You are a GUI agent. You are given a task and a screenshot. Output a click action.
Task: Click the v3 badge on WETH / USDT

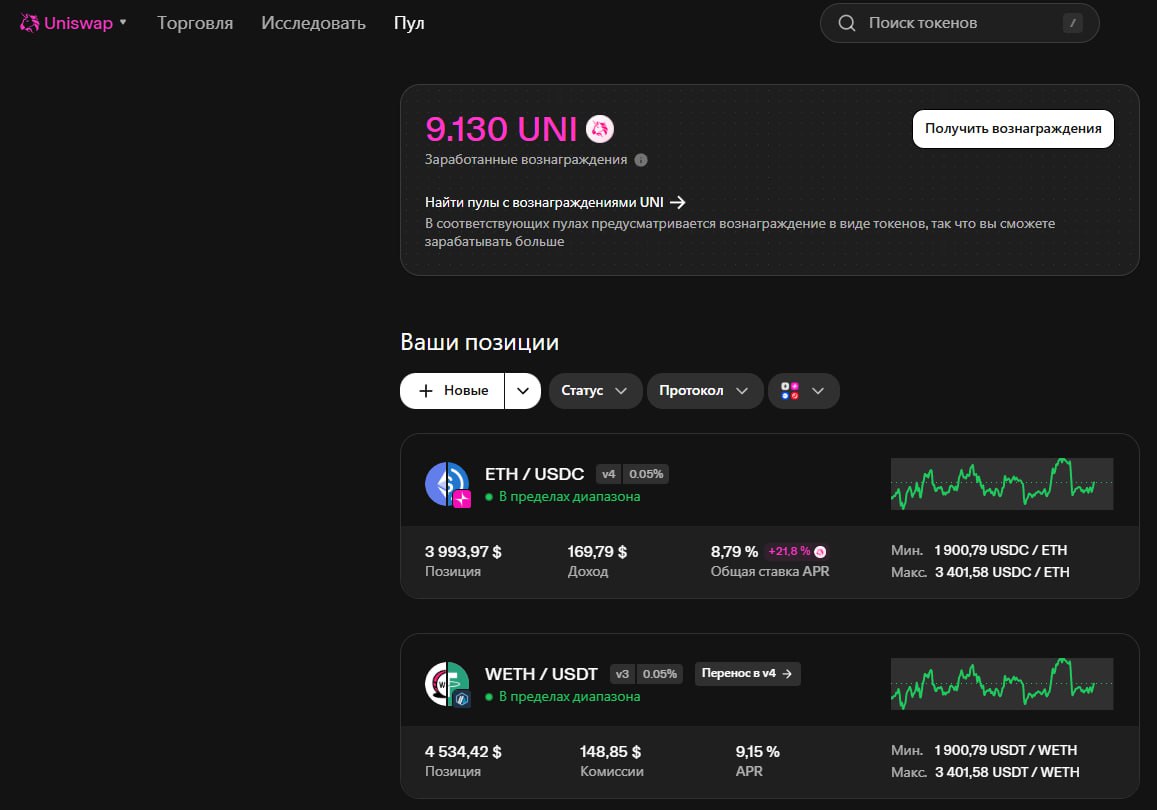pos(622,674)
